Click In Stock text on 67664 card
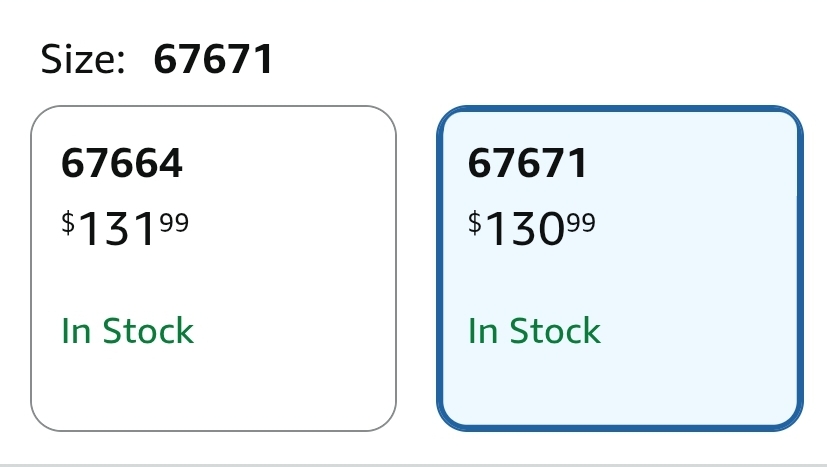This screenshot has height=467, width=827. click(128, 331)
